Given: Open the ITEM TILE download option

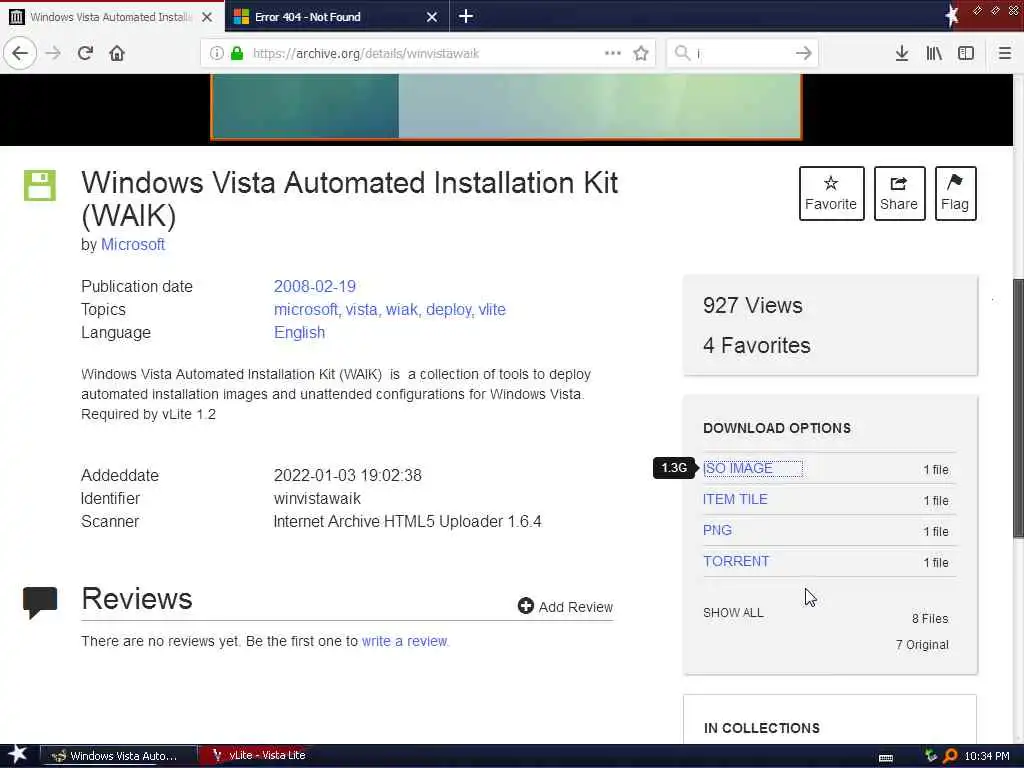Looking at the screenshot, I should click(x=735, y=499).
